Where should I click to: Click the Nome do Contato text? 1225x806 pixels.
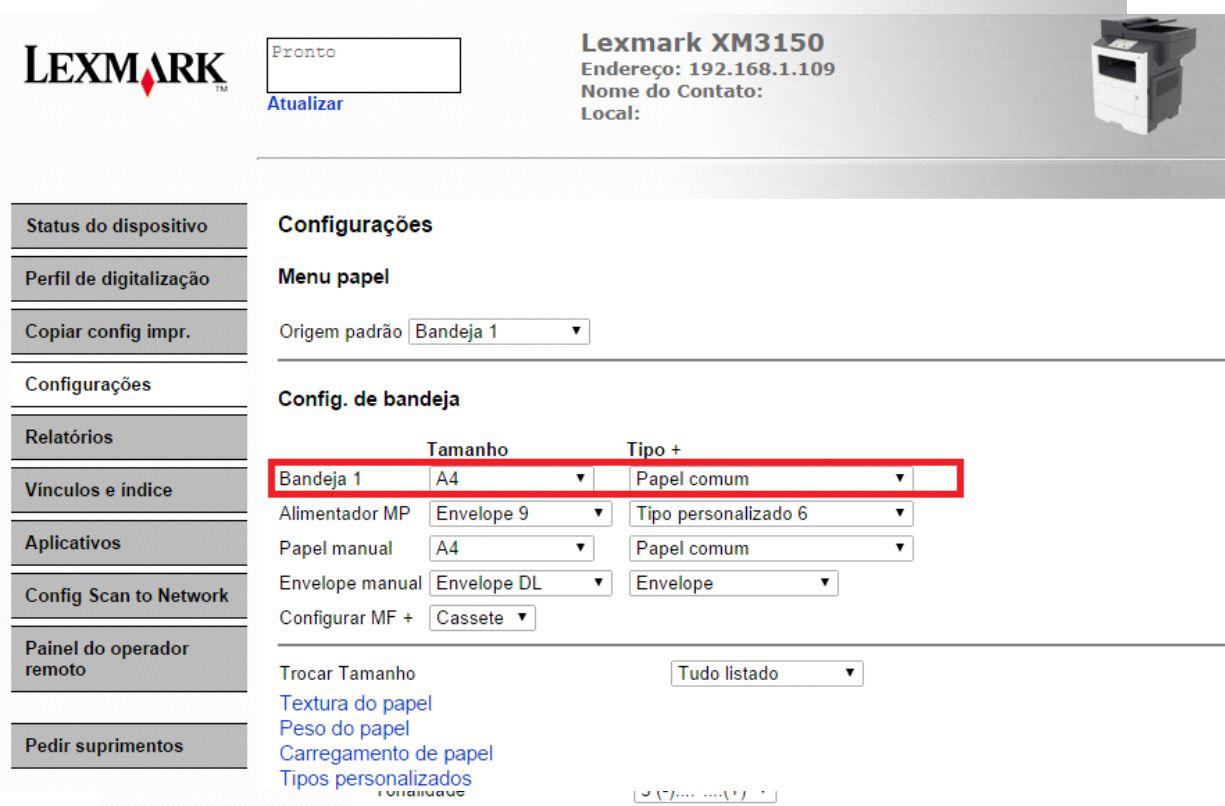click(672, 91)
